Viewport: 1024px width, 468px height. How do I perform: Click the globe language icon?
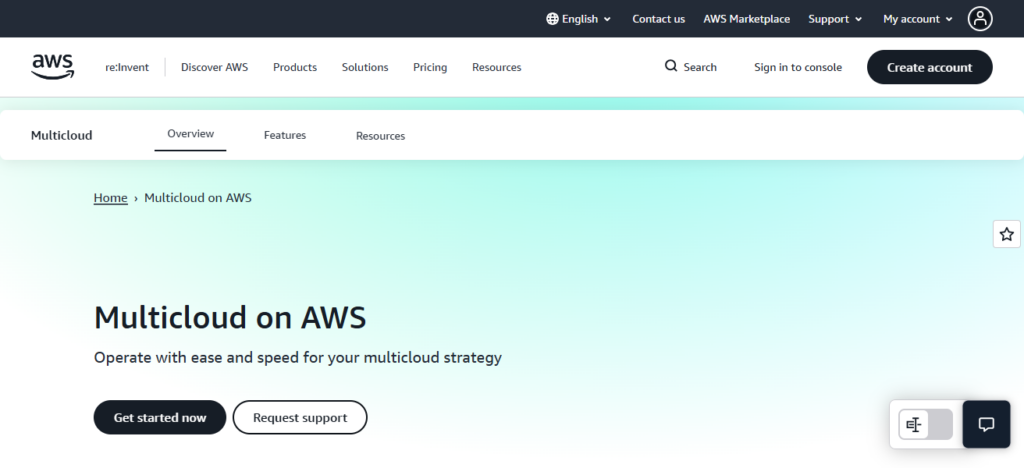[x=552, y=19]
